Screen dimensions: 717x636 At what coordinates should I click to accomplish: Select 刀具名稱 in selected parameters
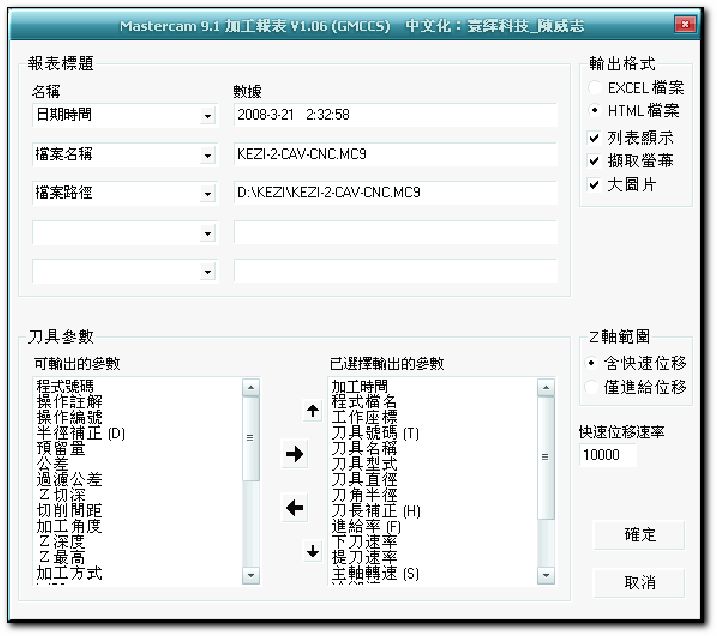coord(364,449)
